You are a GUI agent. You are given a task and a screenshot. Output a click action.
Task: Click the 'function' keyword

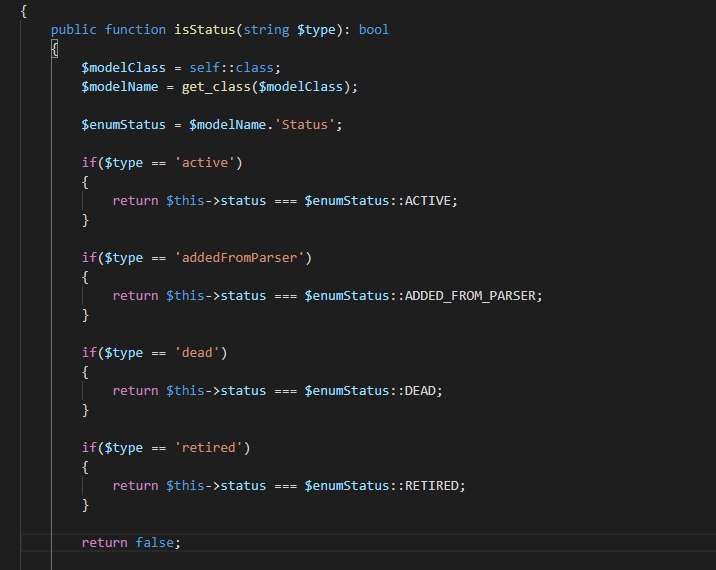(135, 30)
